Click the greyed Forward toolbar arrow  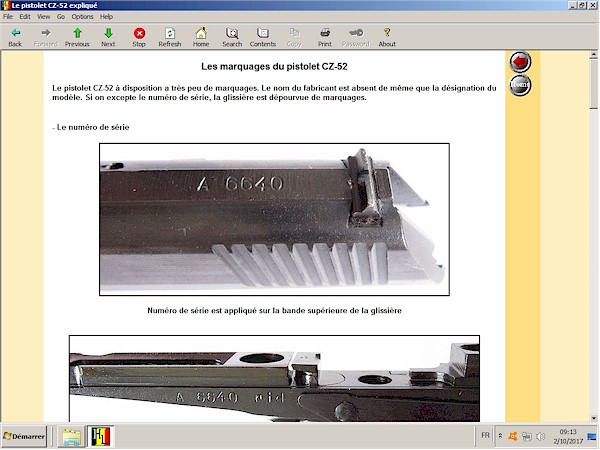[46, 38]
